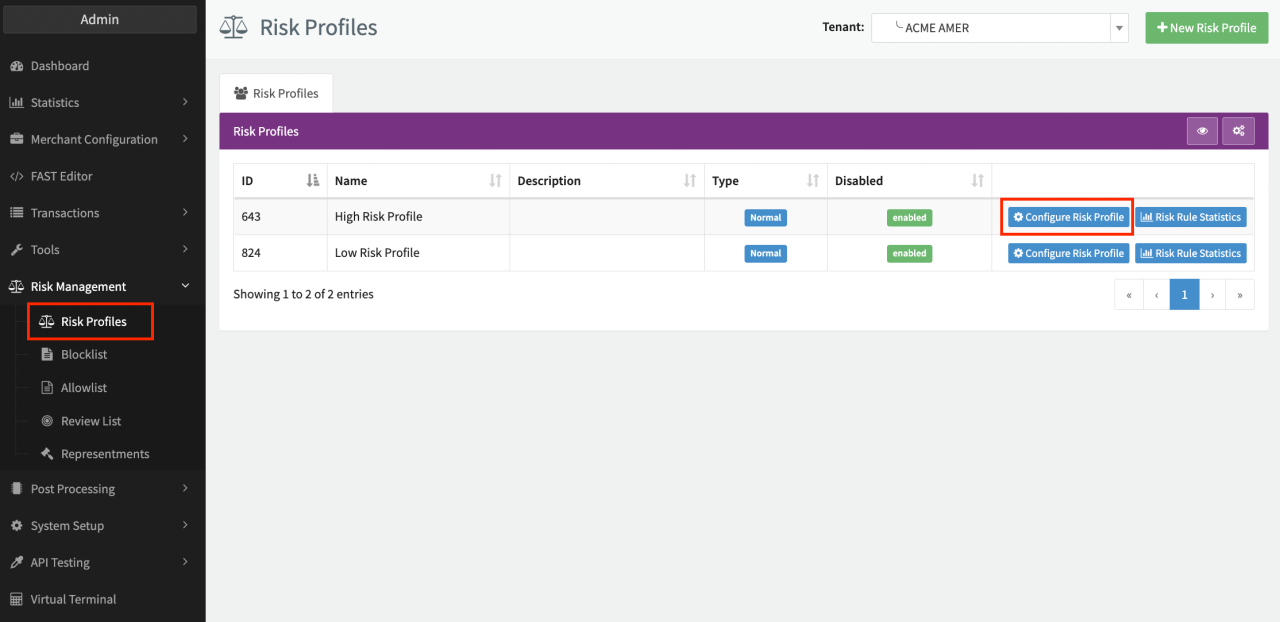
Task: Select the Risk Profiles tab
Action: pyautogui.click(x=276, y=93)
